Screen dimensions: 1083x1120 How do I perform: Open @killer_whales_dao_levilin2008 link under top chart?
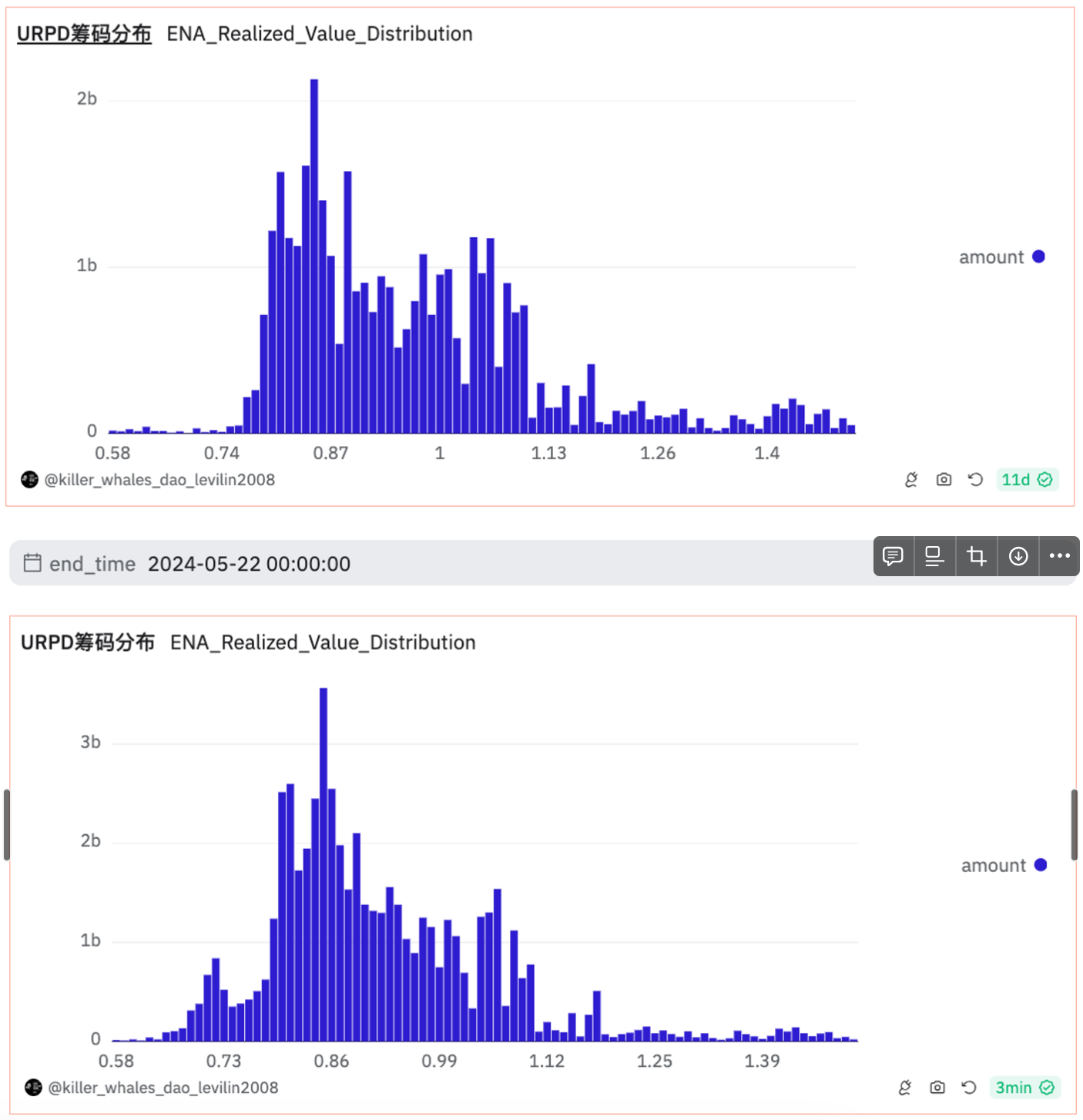coord(159,480)
